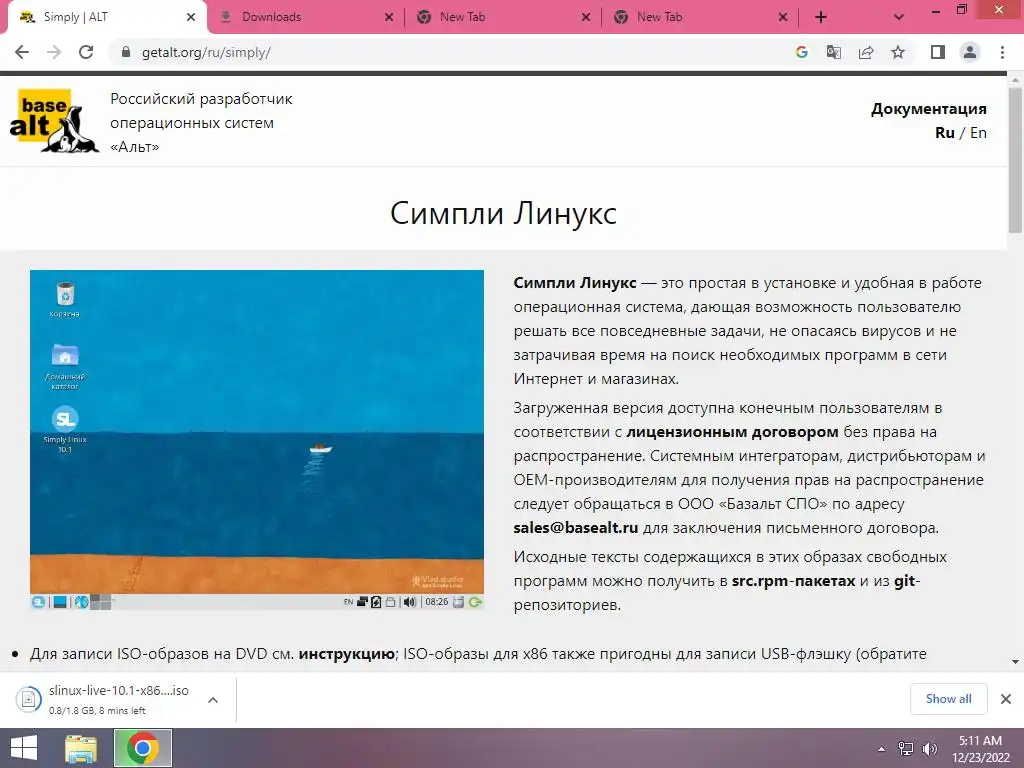Image resolution: width=1024 pixels, height=768 pixels.
Task: Expand the tab search chevron
Action: [x=899, y=18]
